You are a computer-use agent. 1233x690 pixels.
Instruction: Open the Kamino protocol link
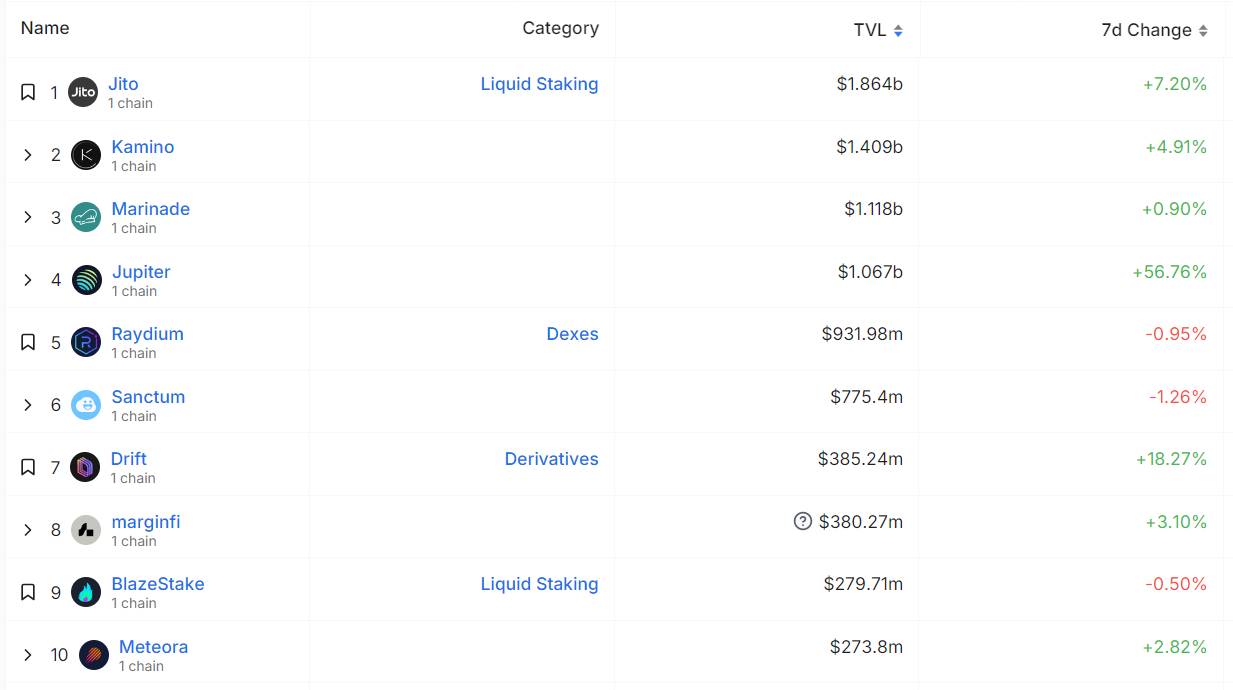(x=143, y=147)
